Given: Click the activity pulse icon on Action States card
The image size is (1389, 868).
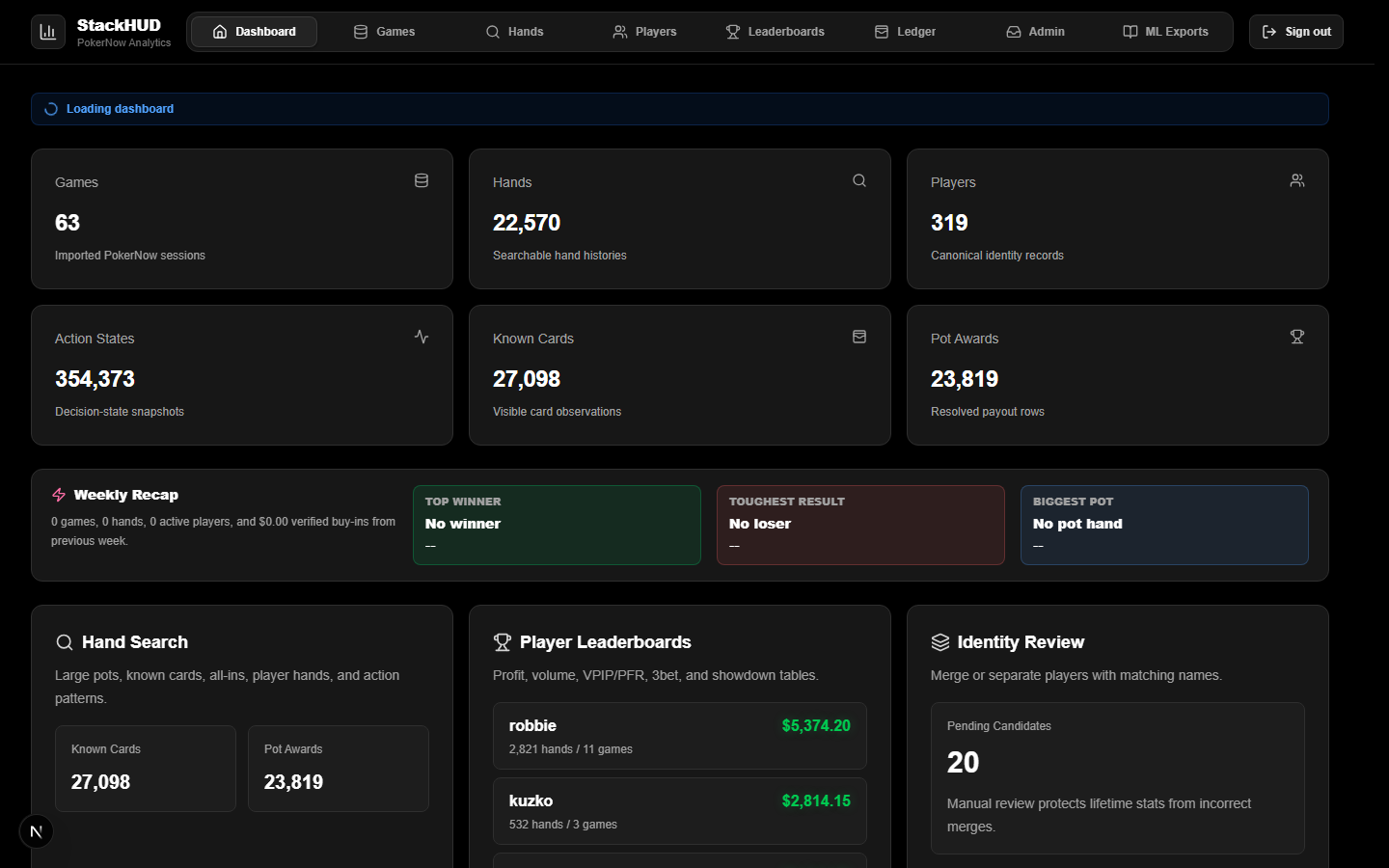Looking at the screenshot, I should [x=422, y=337].
